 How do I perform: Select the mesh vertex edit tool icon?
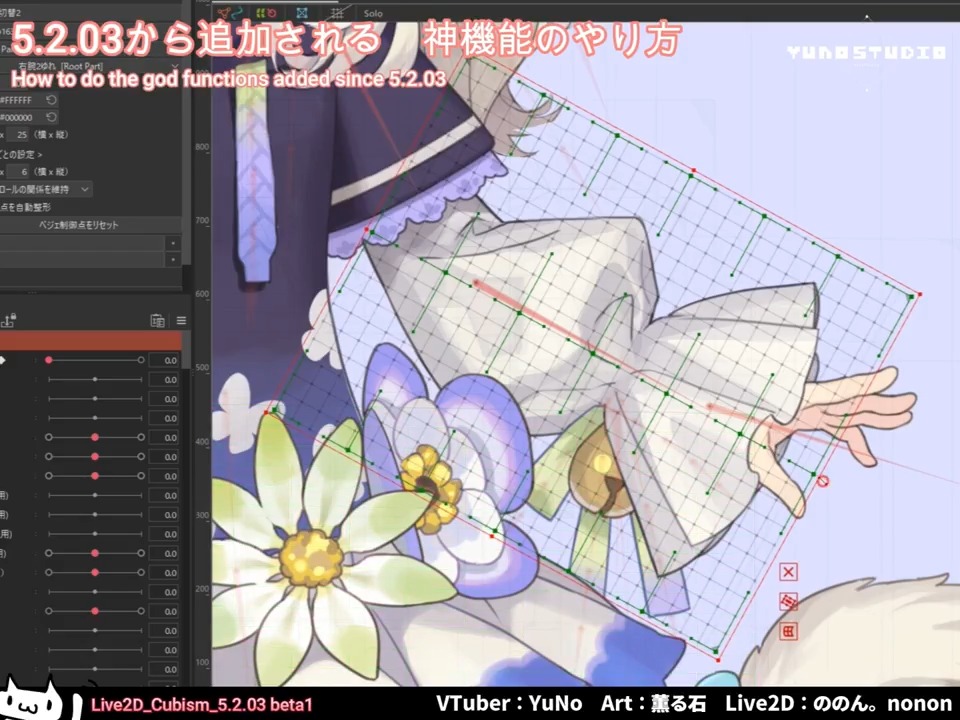pos(224,12)
